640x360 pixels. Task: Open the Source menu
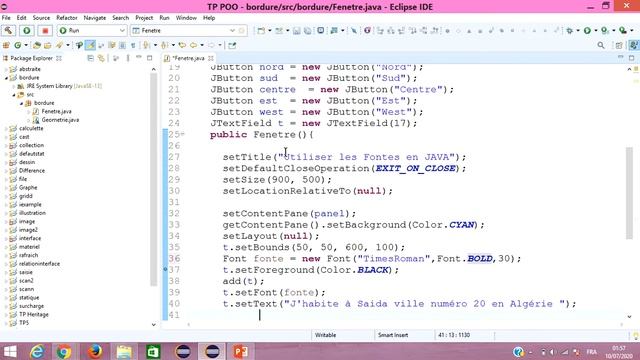[x=41, y=18]
